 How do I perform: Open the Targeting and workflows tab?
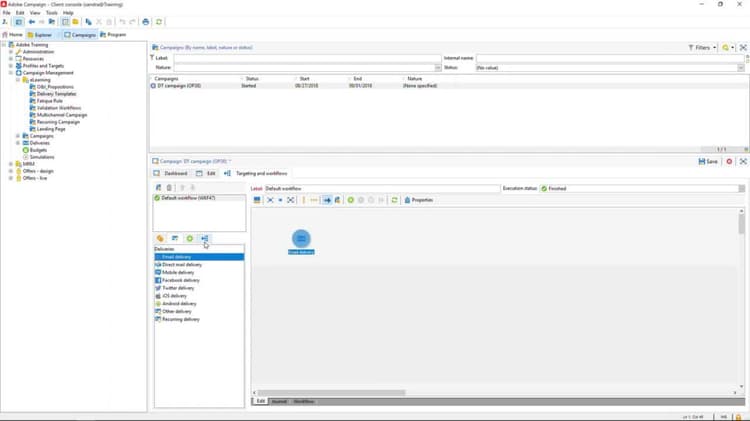click(256, 174)
